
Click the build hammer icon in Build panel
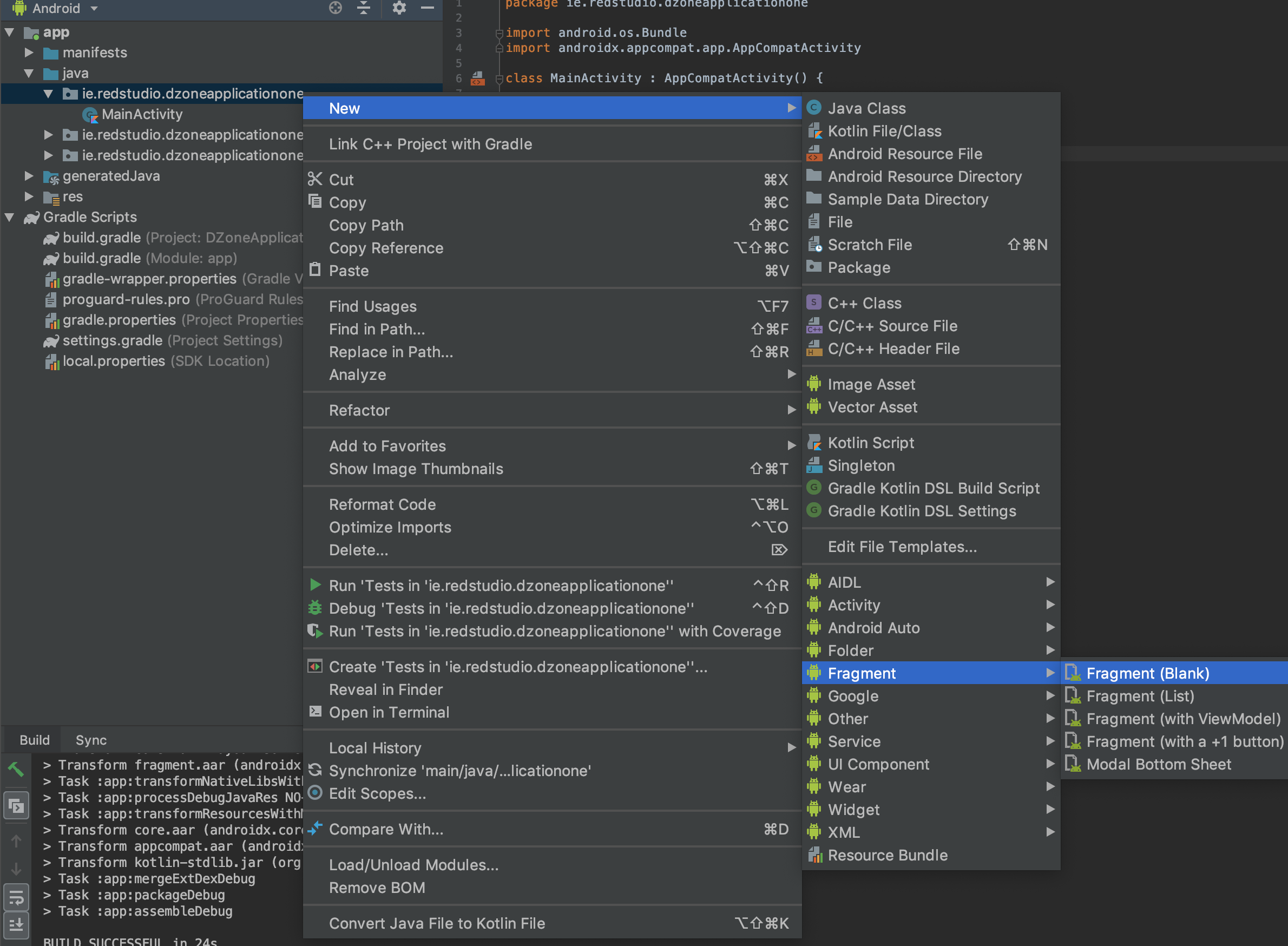tap(16, 769)
